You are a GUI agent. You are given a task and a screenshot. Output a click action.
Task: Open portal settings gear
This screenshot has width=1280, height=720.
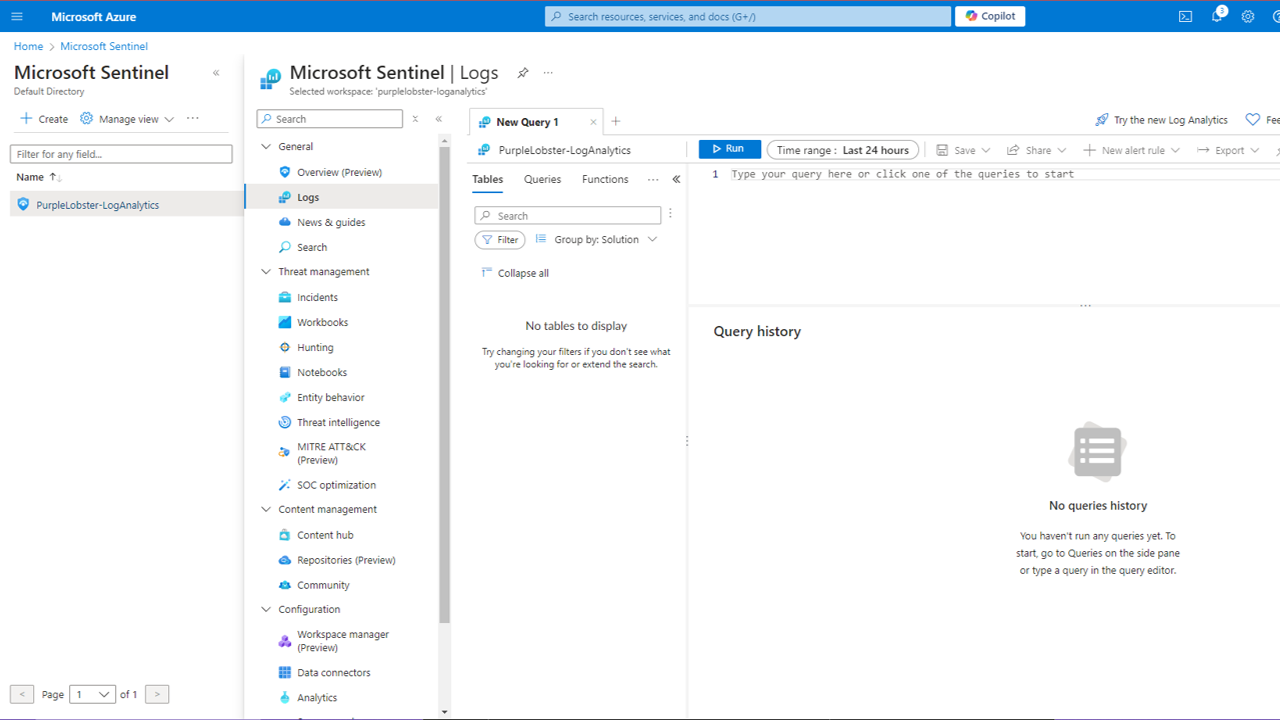(x=1248, y=16)
